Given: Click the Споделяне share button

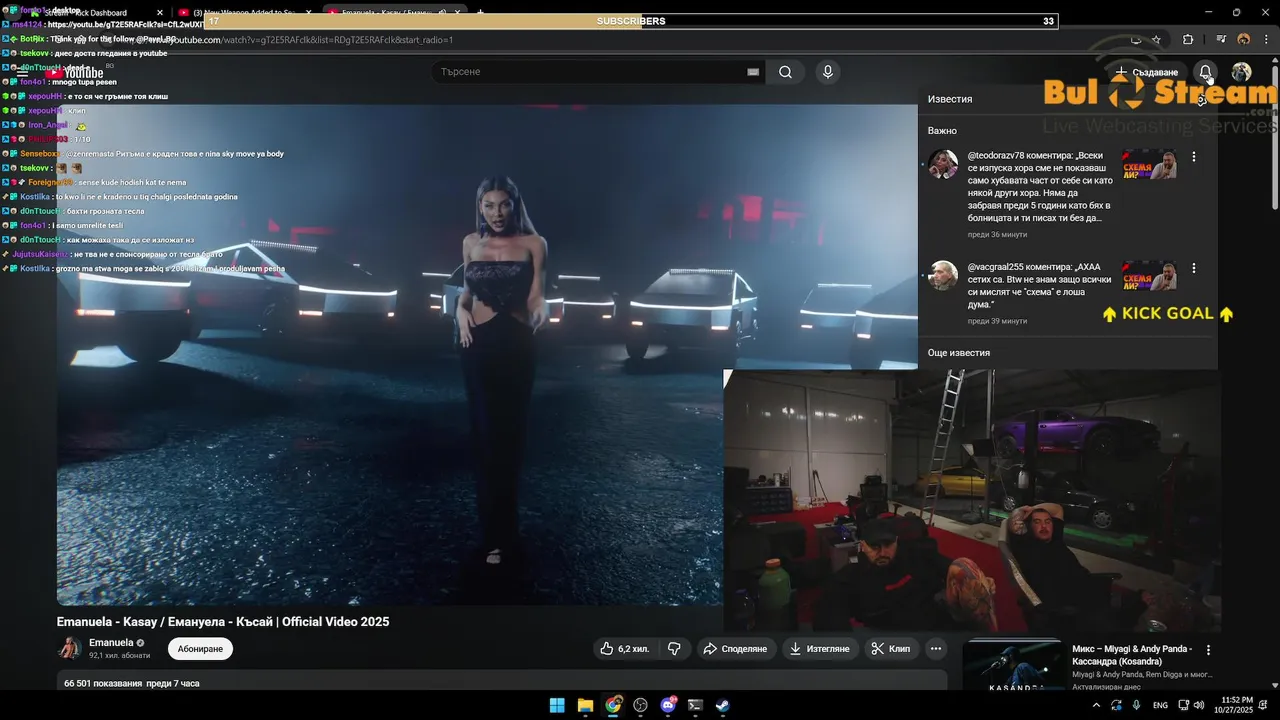Looking at the screenshot, I should pyautogui.click(x=735, y=649).
